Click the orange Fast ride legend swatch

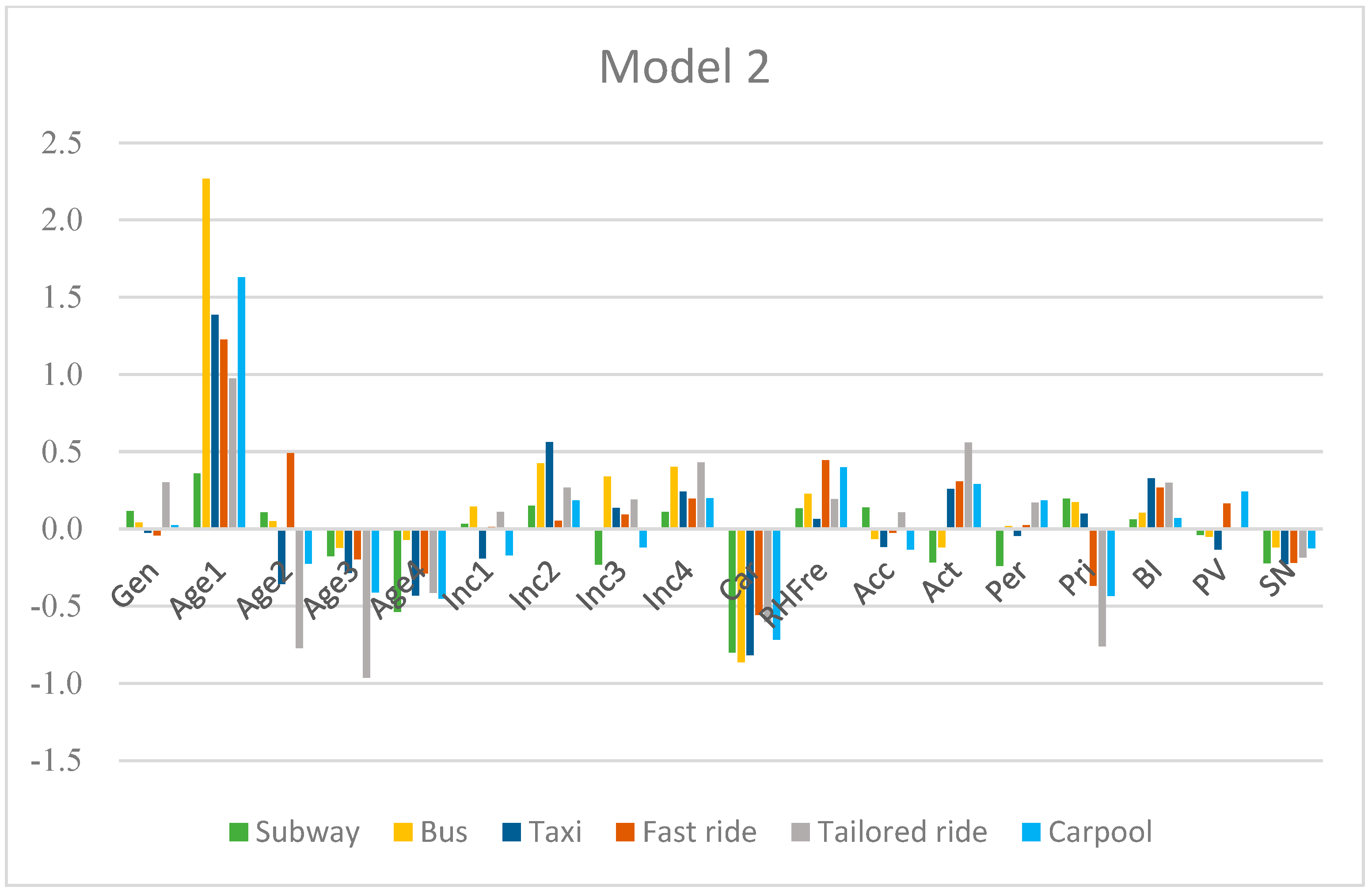(625, 832)
